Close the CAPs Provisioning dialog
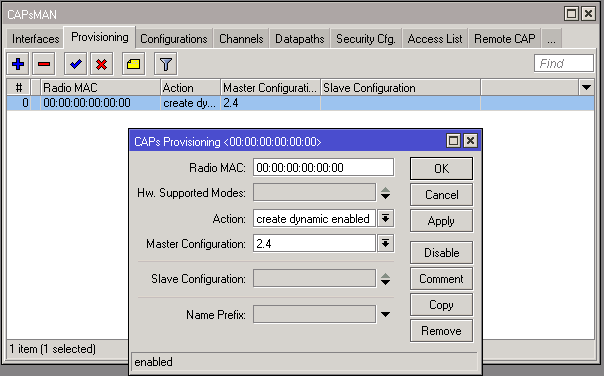The width and height of the screenshot is (604, 376). click(x=470, y=141)
